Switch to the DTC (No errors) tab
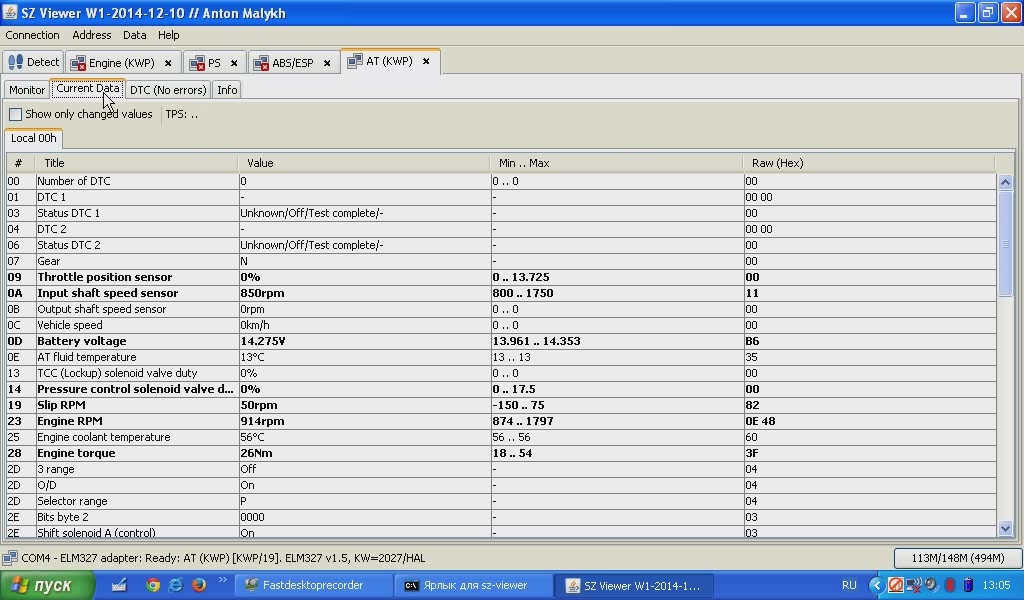This screenshot has height=600, width=1024. pyautogui.click(x=168, y=90)
